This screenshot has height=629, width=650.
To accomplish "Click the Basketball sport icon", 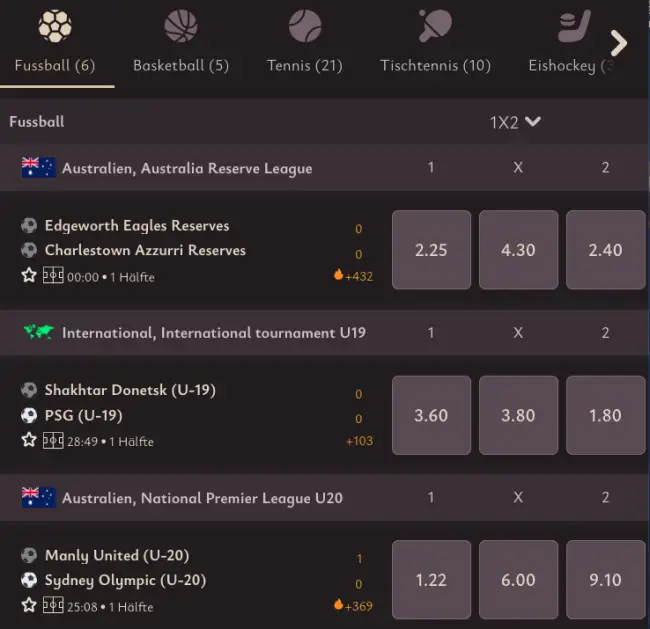I will tap(181, 25).
